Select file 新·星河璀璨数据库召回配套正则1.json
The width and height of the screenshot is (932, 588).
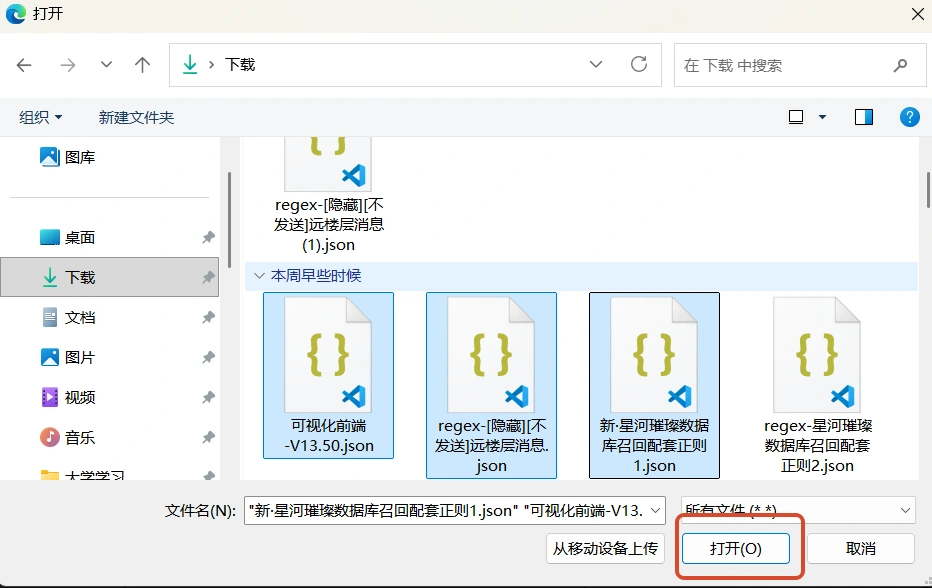[x=654, y=385]
